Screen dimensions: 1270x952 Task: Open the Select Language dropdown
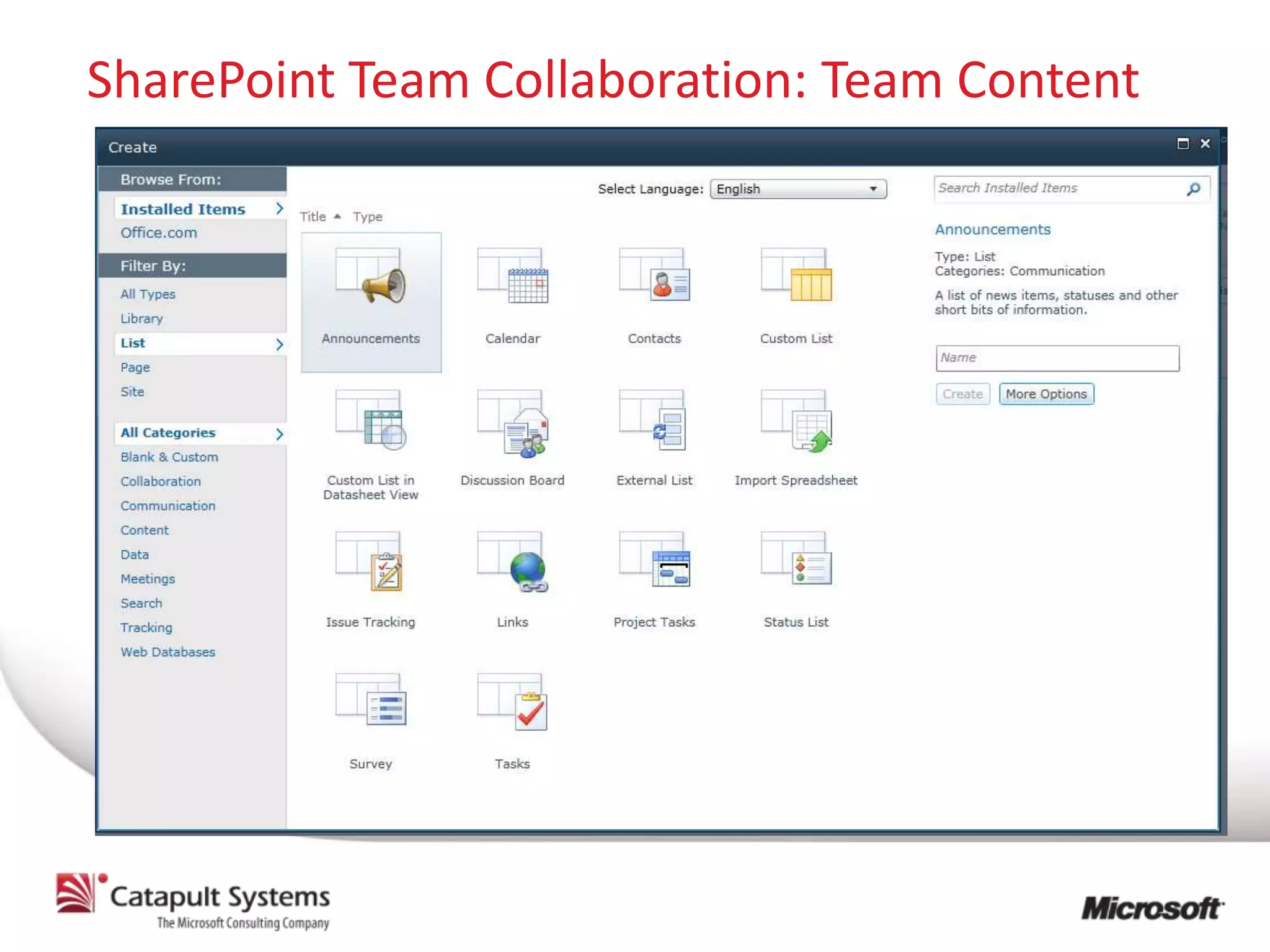798,189
